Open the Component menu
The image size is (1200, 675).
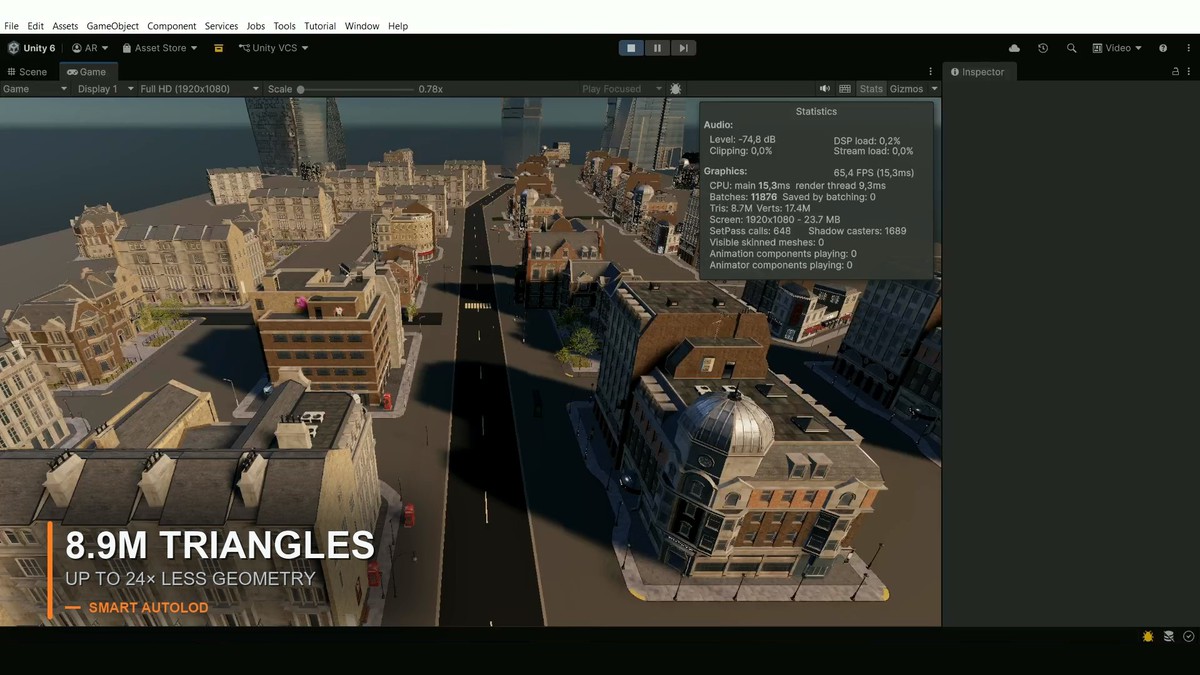pos(172,26)
